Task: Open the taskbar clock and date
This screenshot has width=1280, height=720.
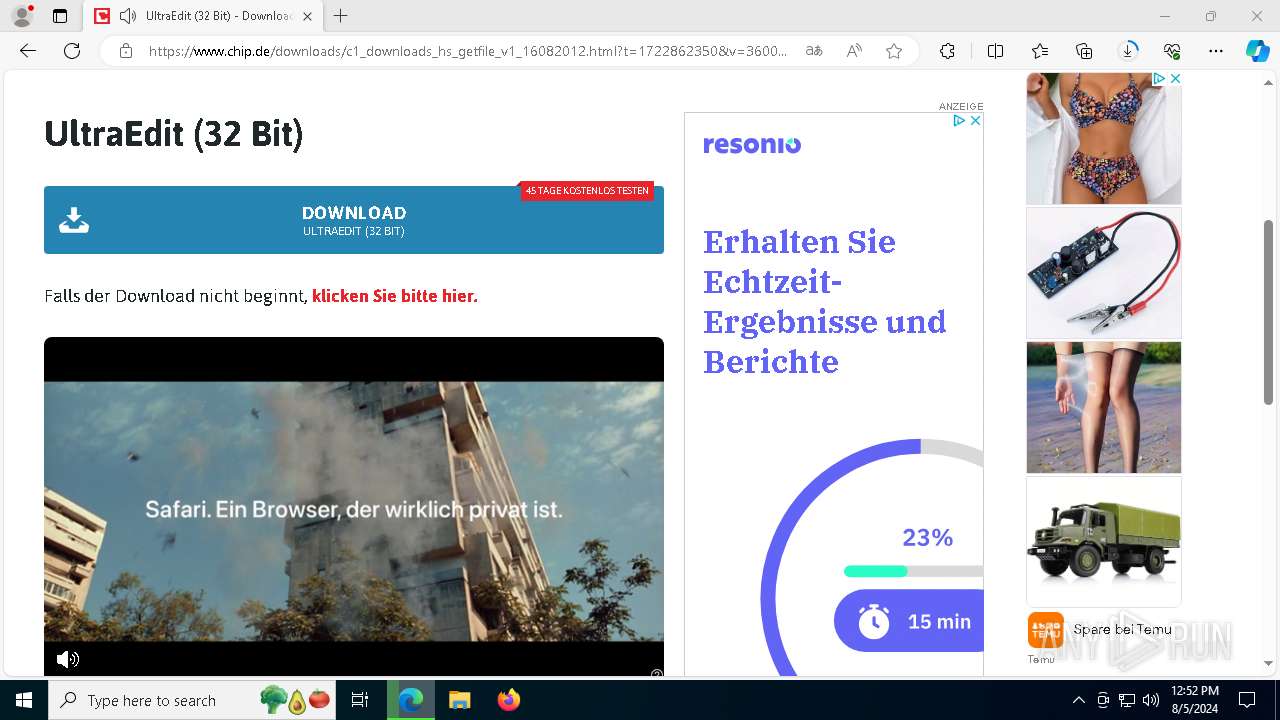Action: click(x=1194, y=700)
